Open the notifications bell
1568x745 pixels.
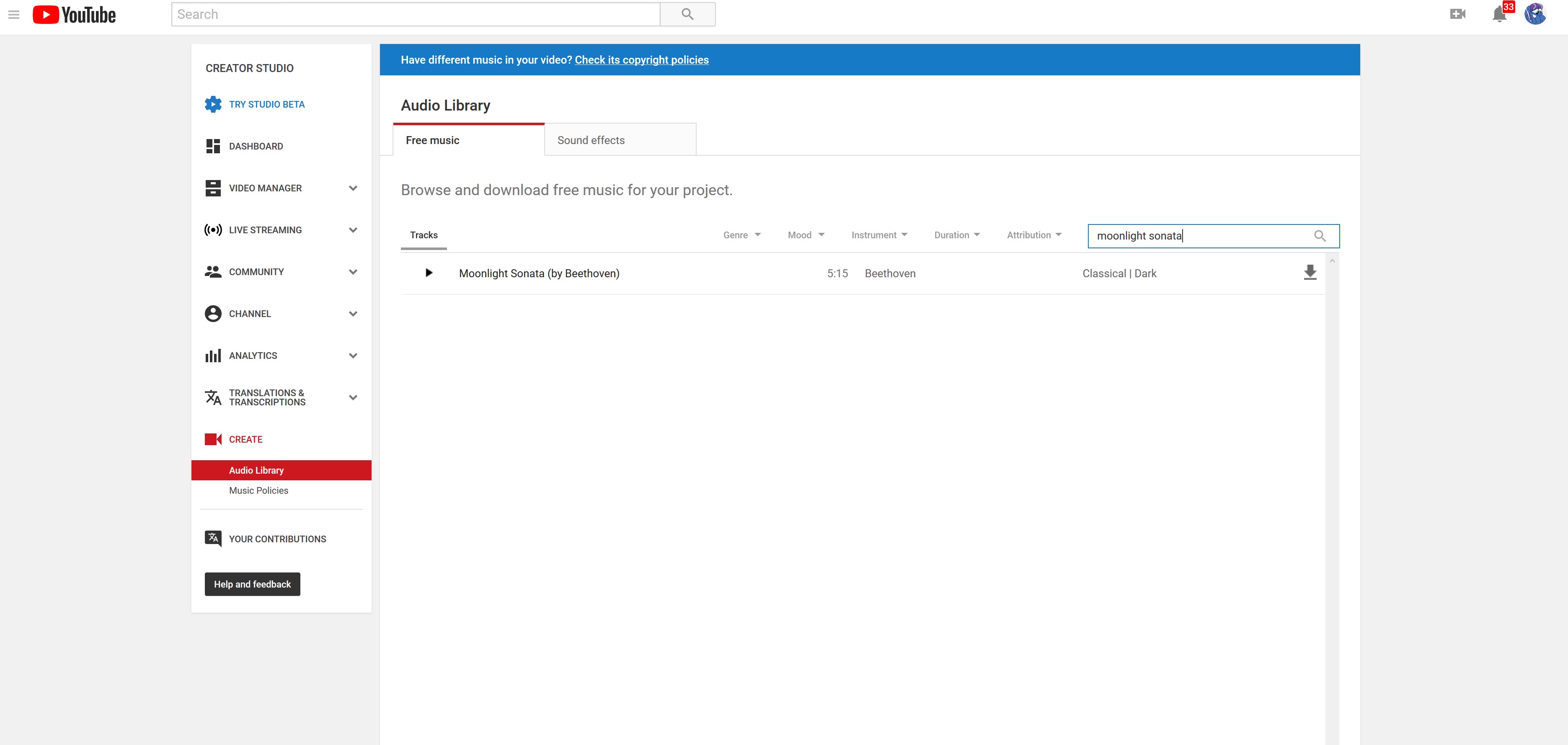pos(1499,14)
